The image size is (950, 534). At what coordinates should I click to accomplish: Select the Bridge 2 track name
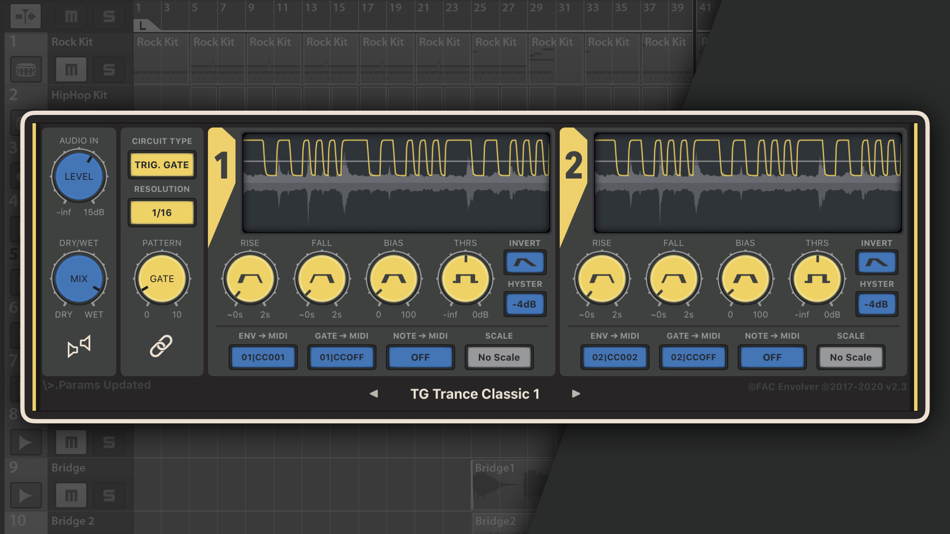[x=72, y=521]
